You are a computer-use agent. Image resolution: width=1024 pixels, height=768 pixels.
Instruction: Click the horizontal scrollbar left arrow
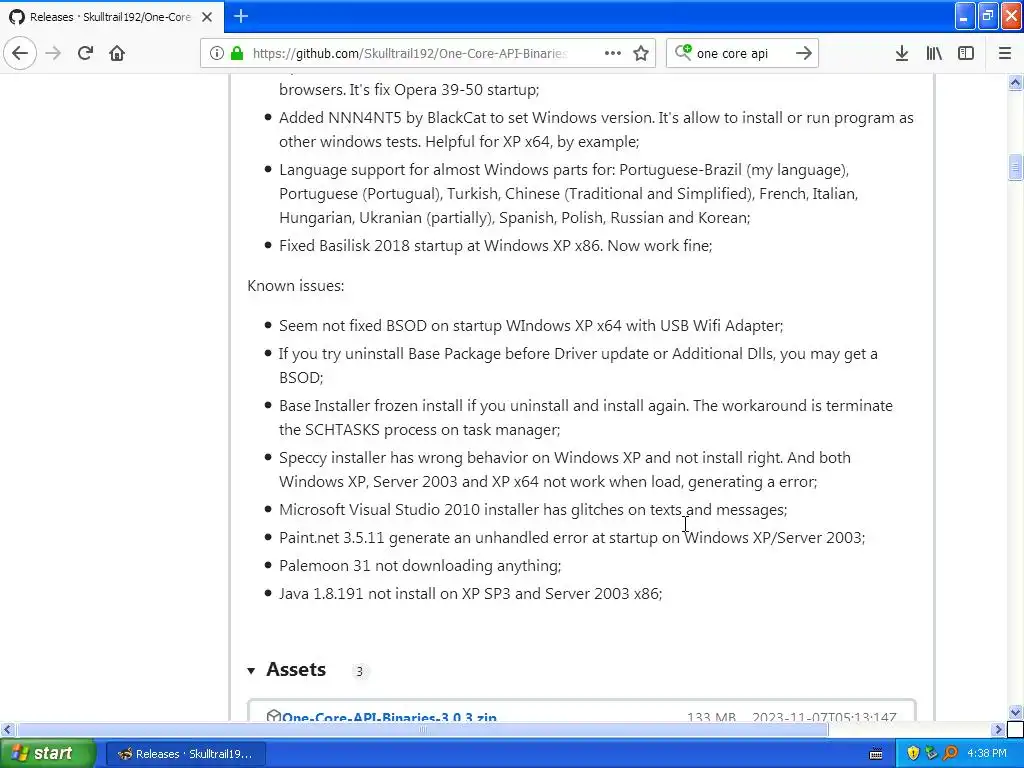pos(7,729)
